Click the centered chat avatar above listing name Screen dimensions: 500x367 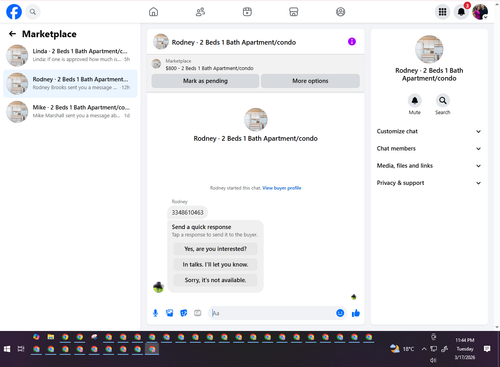[256, 119]
